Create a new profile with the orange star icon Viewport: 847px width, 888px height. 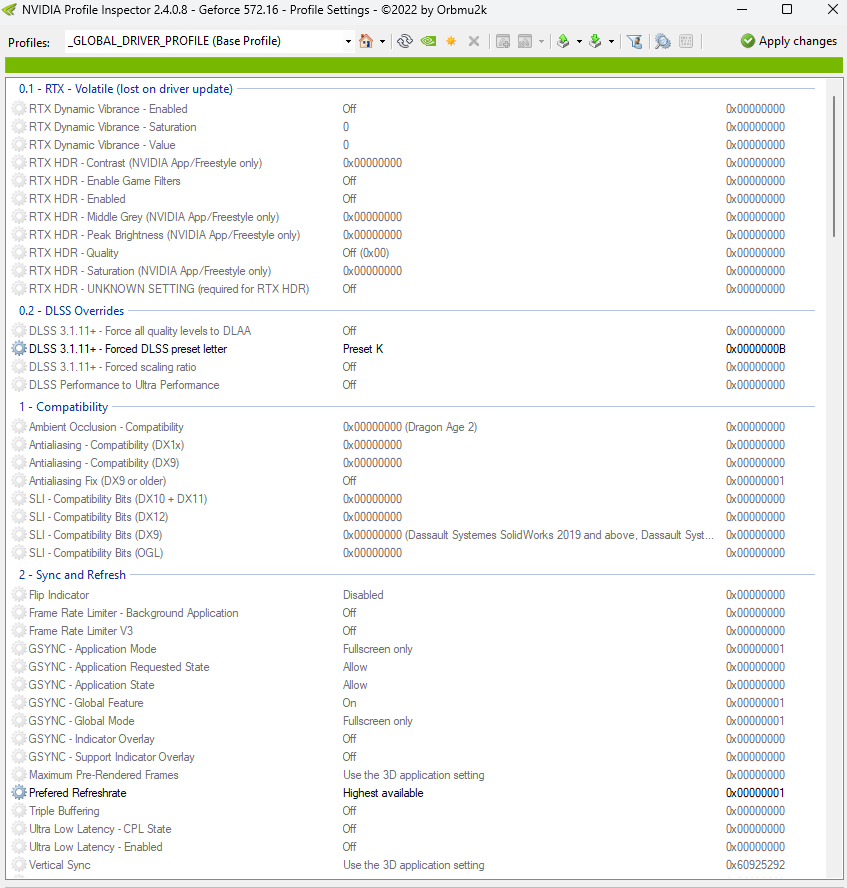click(451, 41)
